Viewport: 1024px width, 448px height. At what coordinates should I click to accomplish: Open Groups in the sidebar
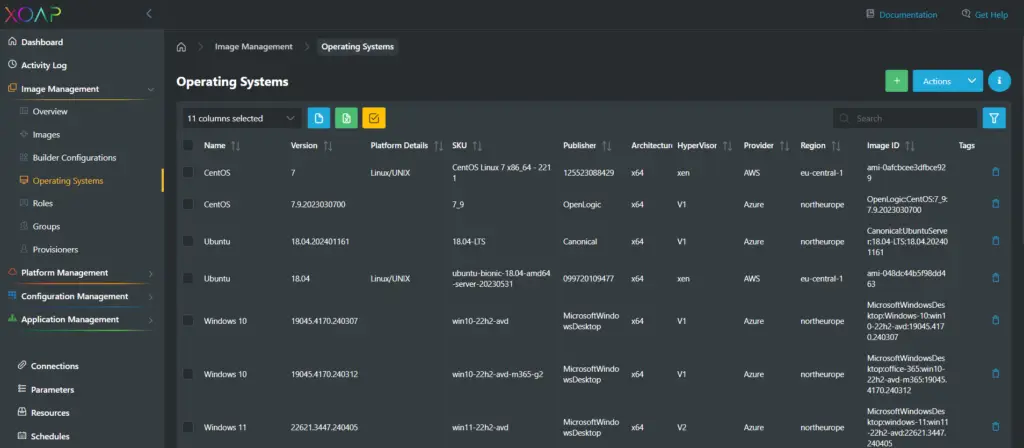point(46,227)
